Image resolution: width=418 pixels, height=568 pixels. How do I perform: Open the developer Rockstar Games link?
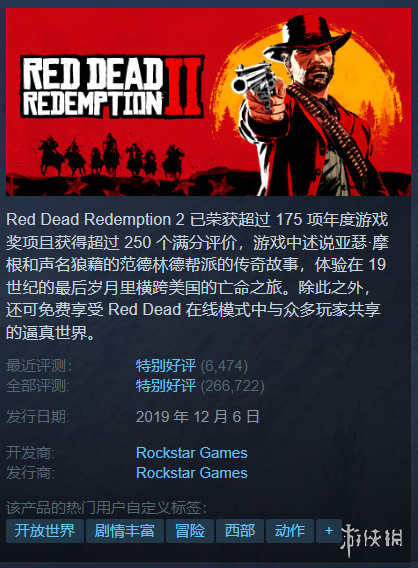[x=192, y=453]
